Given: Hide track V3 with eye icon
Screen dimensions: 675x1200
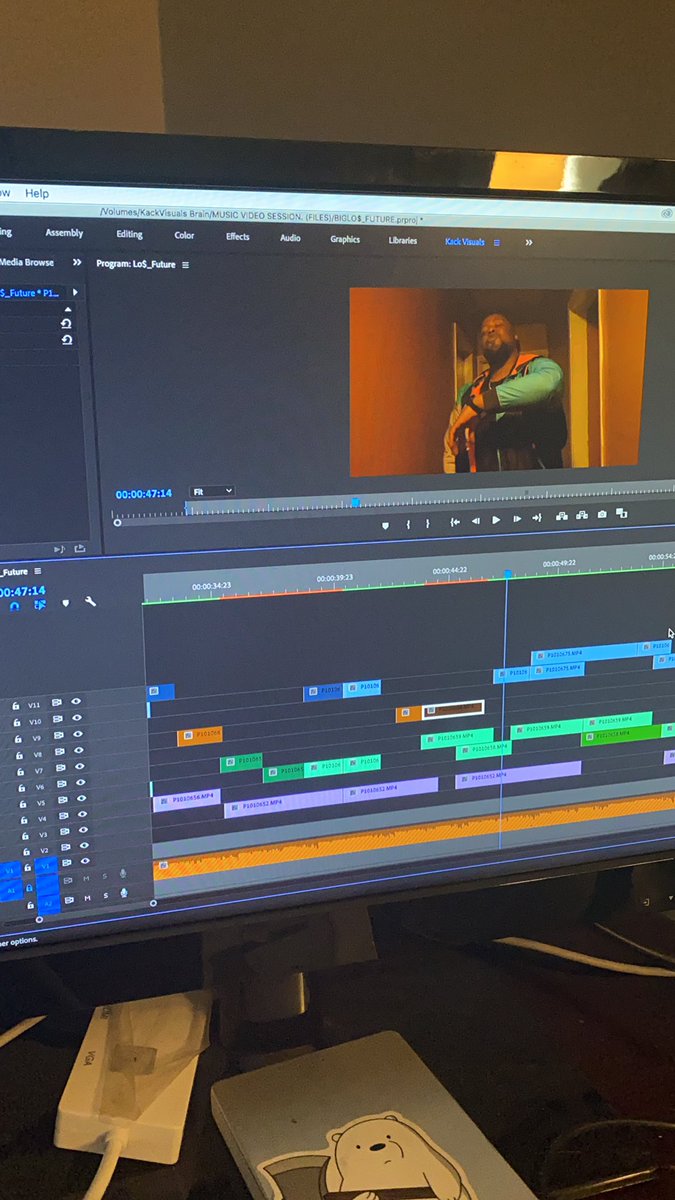Looking at the screenshot, I should point(84,830).
